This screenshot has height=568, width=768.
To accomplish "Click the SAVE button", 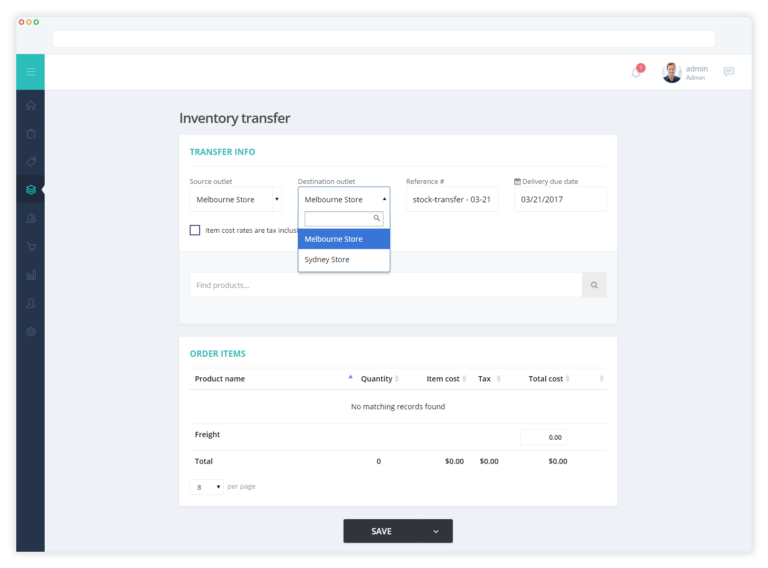I will 382,531.
